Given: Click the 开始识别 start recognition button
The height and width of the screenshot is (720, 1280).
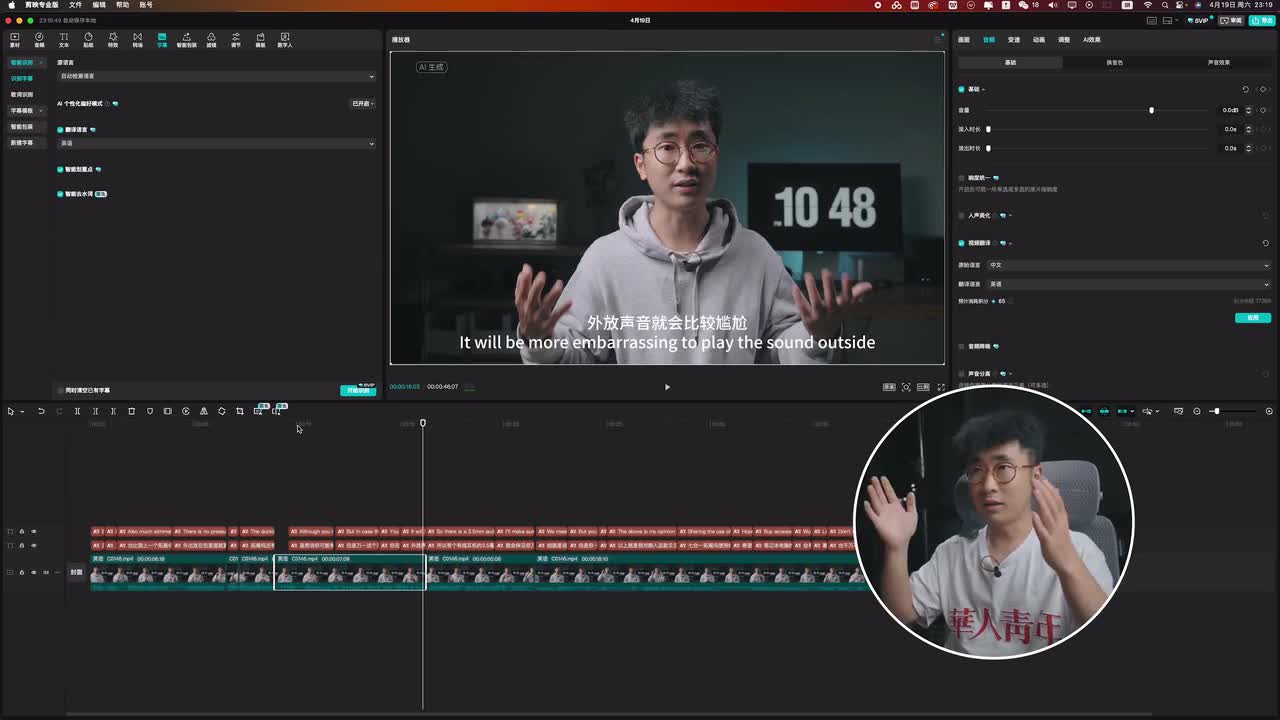Looking at the screenshot, I should coord(357,390).
